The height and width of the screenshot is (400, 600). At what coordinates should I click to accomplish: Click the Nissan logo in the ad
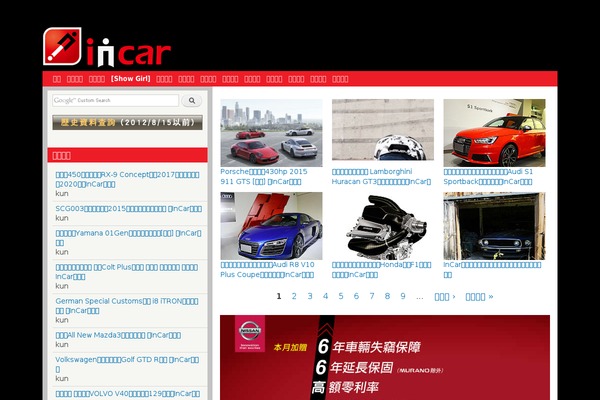pyautogui.click(x=250, y=333)
